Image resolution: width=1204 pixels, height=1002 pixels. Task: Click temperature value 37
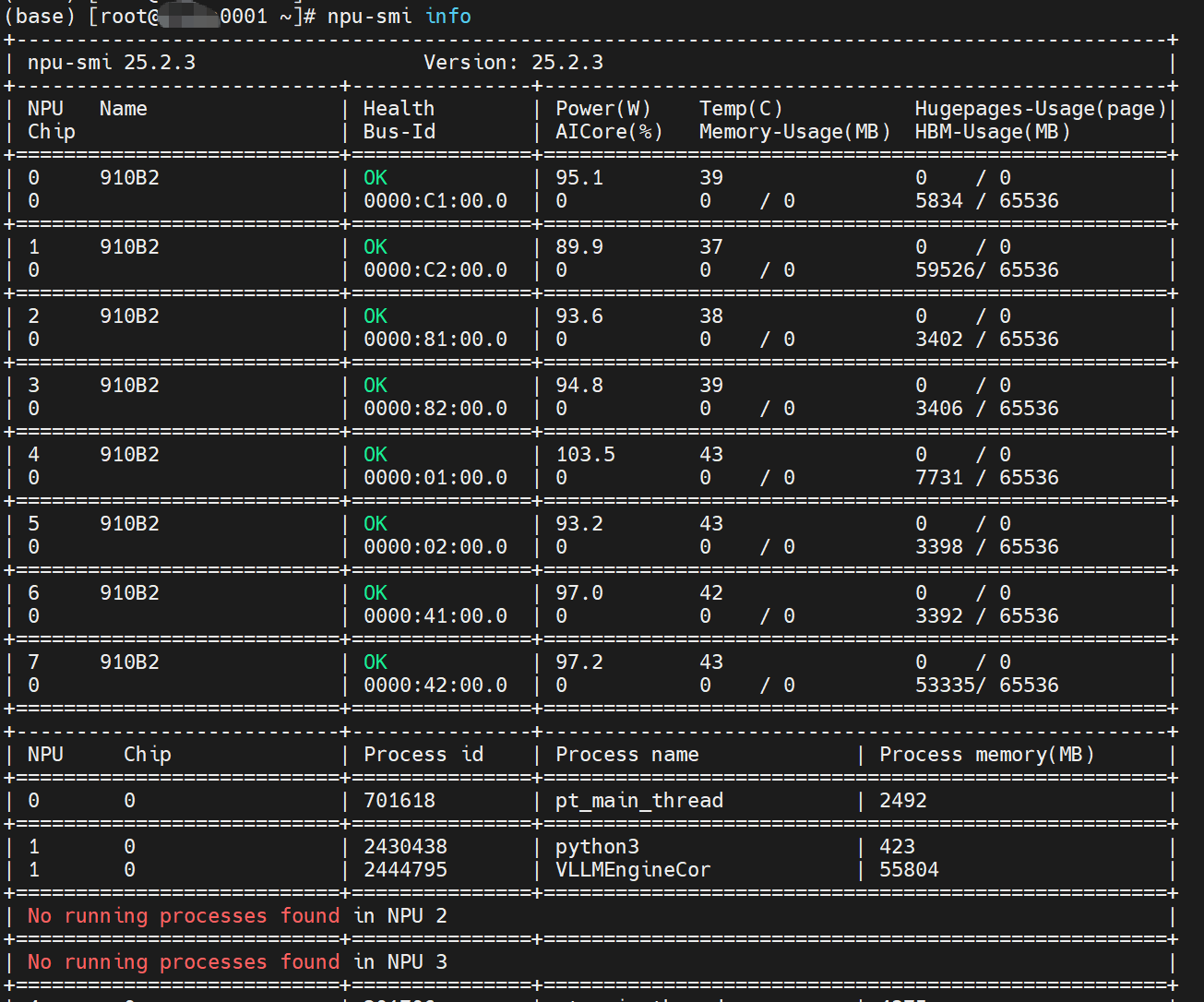tap(711, 247)
